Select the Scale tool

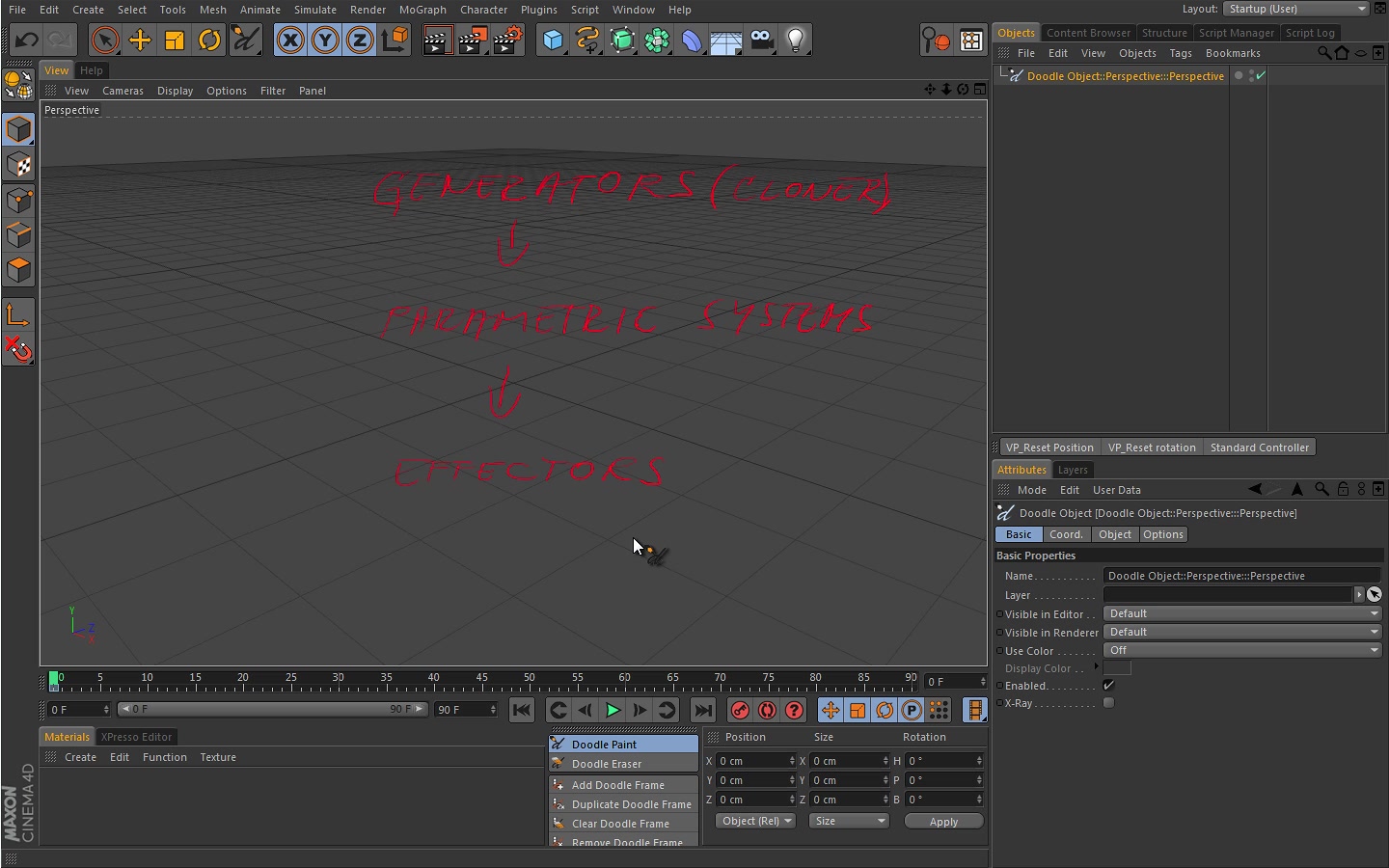coord(174,40)
